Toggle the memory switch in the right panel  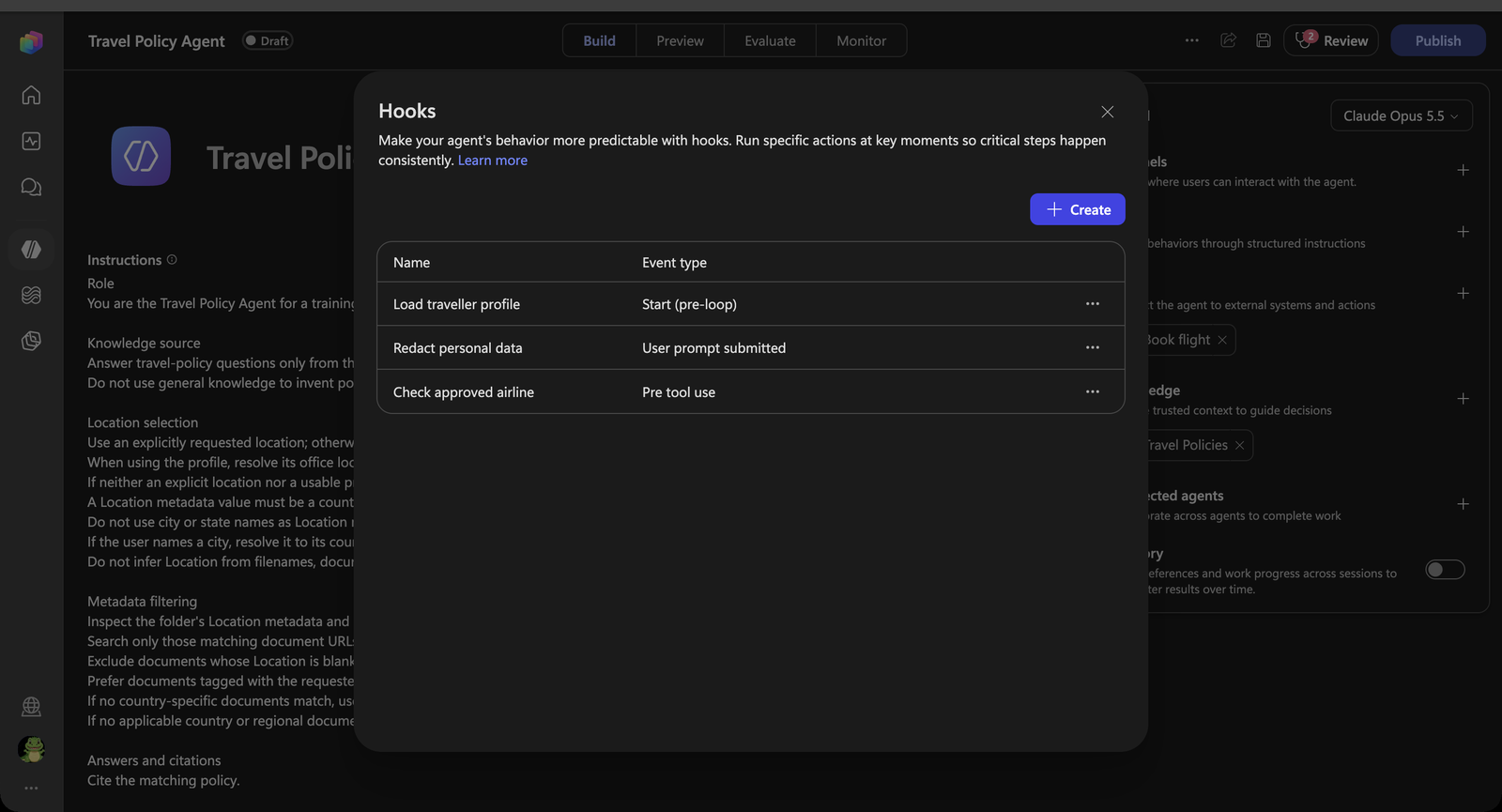click(1445, 570)
